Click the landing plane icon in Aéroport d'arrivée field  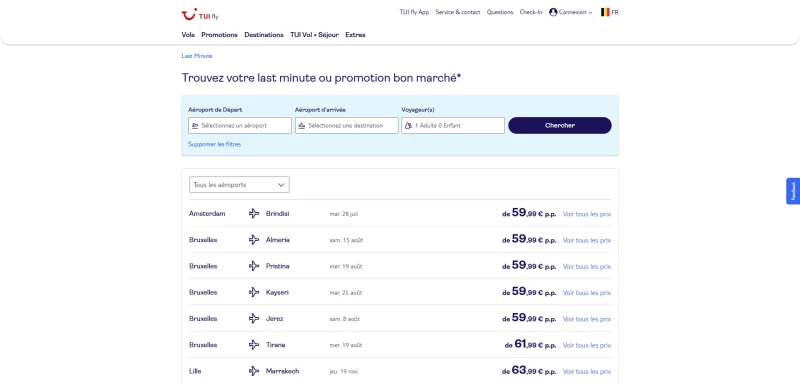tap(302, 125)
